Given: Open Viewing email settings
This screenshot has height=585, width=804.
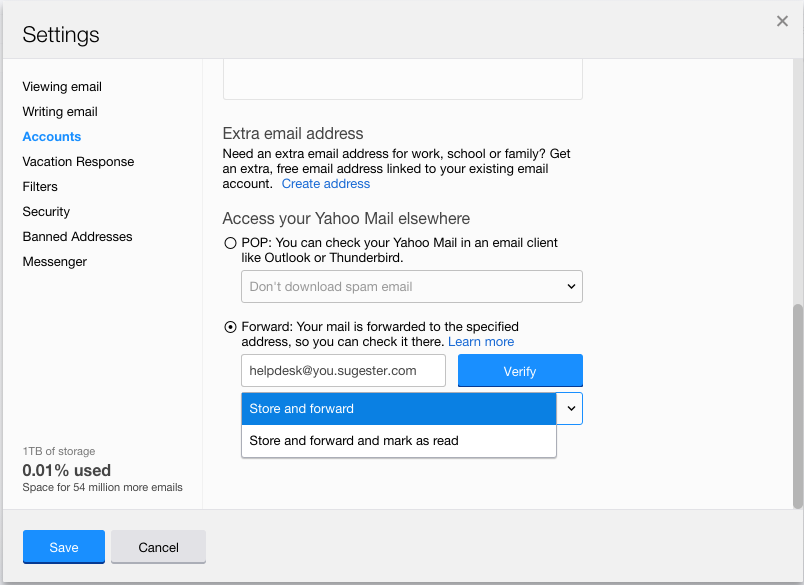Looking at the screenshot, I should pyautogui.click(x=62, y=87).
